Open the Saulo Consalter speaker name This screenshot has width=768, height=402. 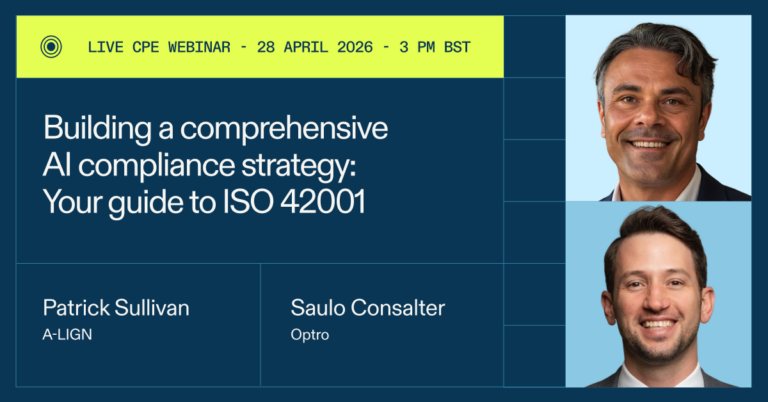point(369,309)
